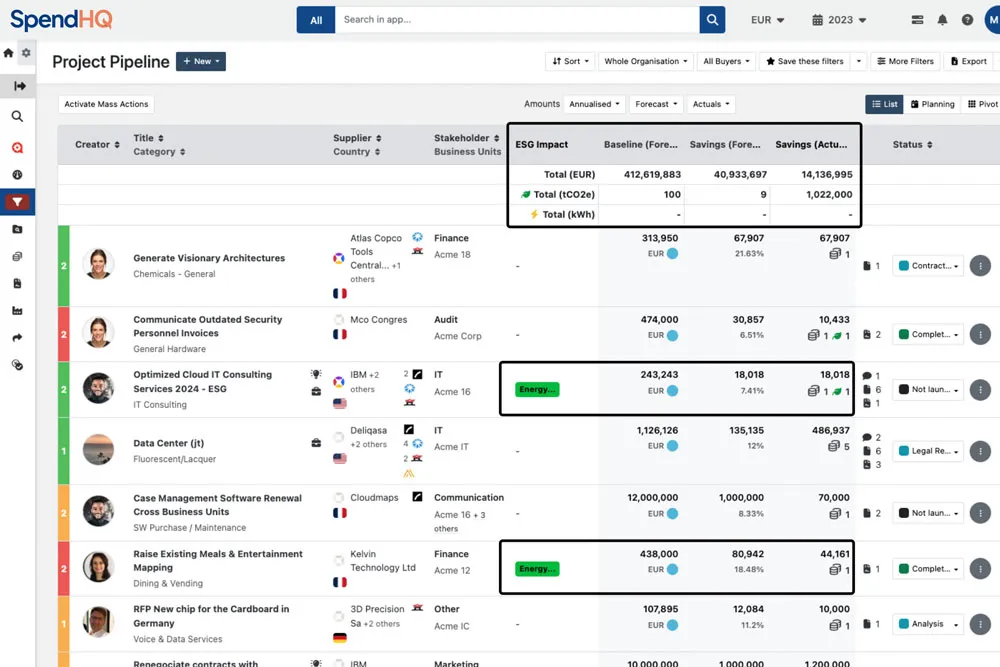1000x667 pixels.
Task: Switch to List view
Action: click(x=884, y=104)
